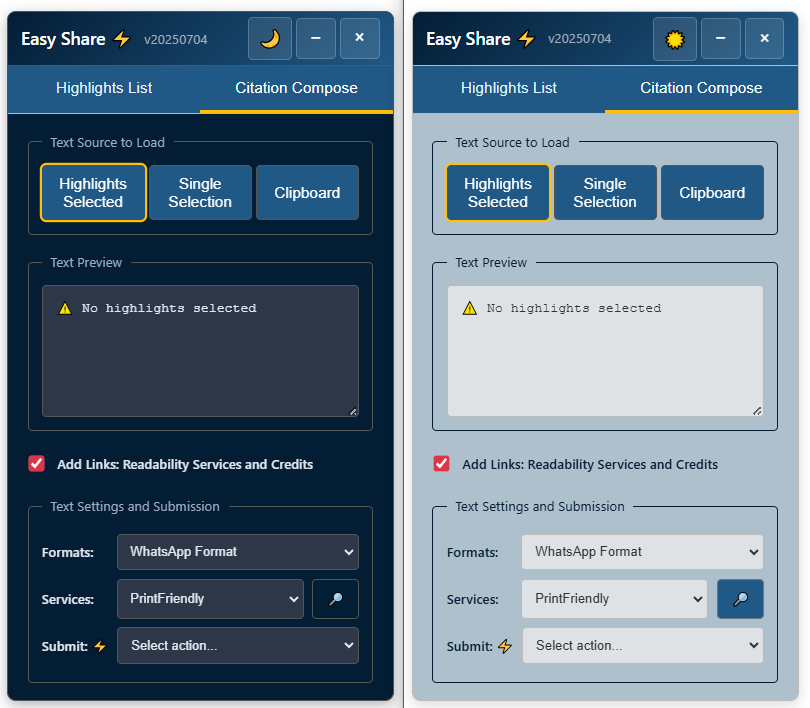Screen dimensions: 810x708
Task: Click the lightning bolt beside dark panel title
Action: click(x=122, y=39)
